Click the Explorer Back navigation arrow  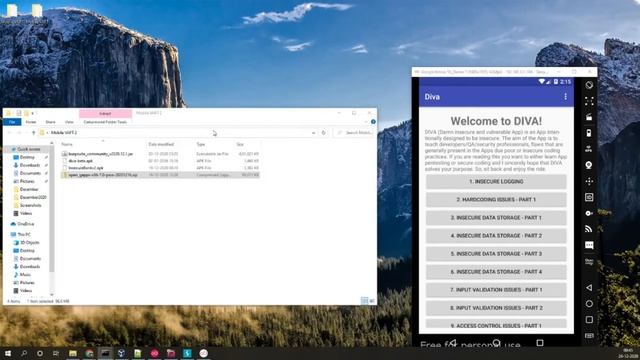tap(9, 133)
